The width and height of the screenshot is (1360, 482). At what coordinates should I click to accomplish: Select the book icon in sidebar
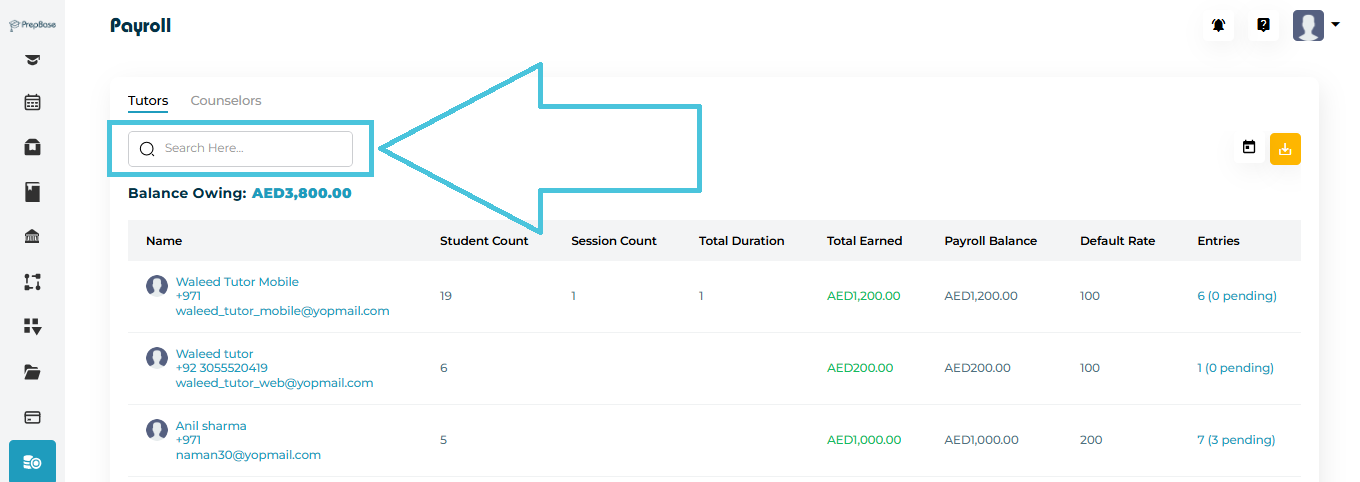(x=32, y=192)
